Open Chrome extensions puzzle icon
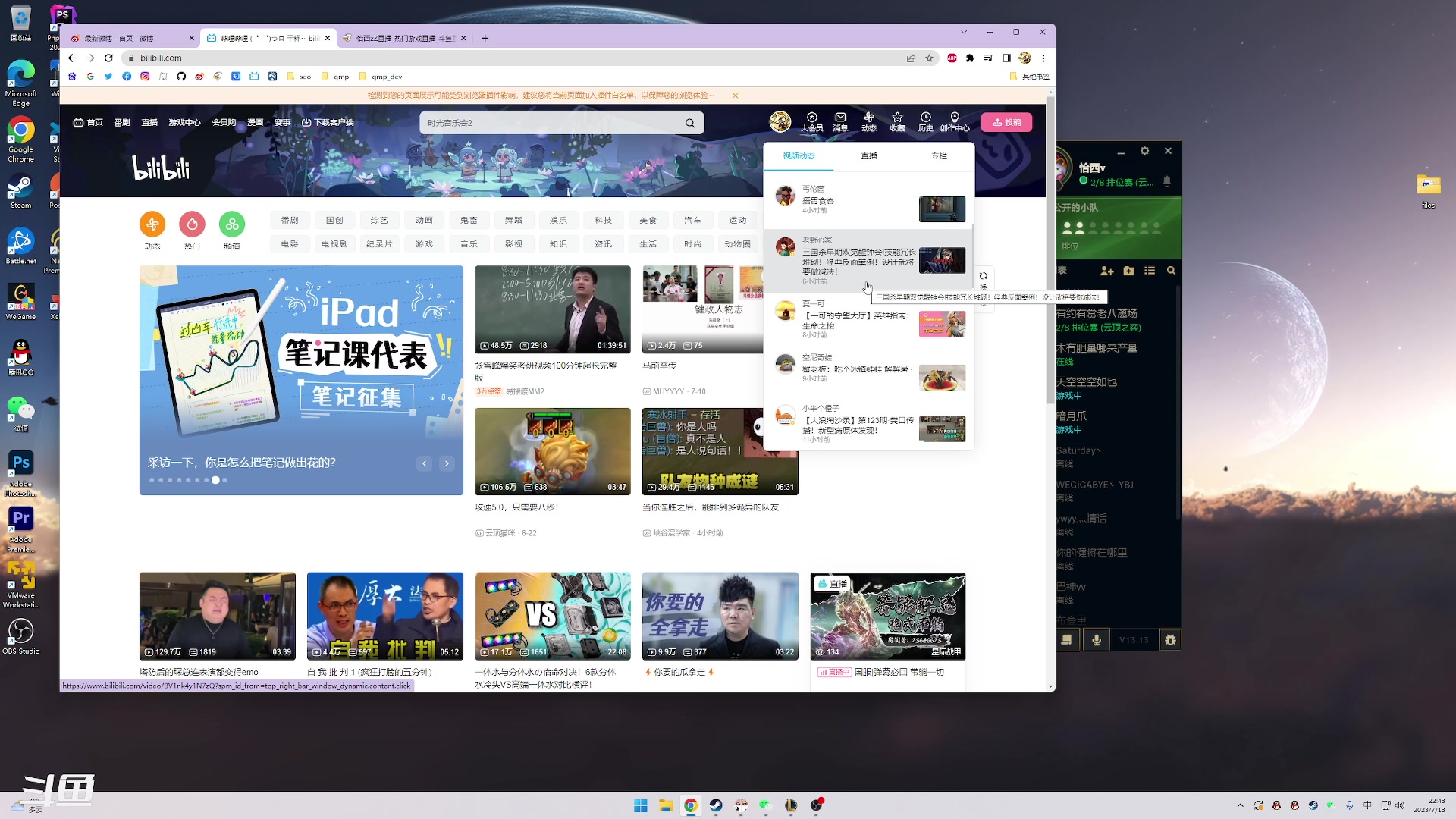 (970, 58)
